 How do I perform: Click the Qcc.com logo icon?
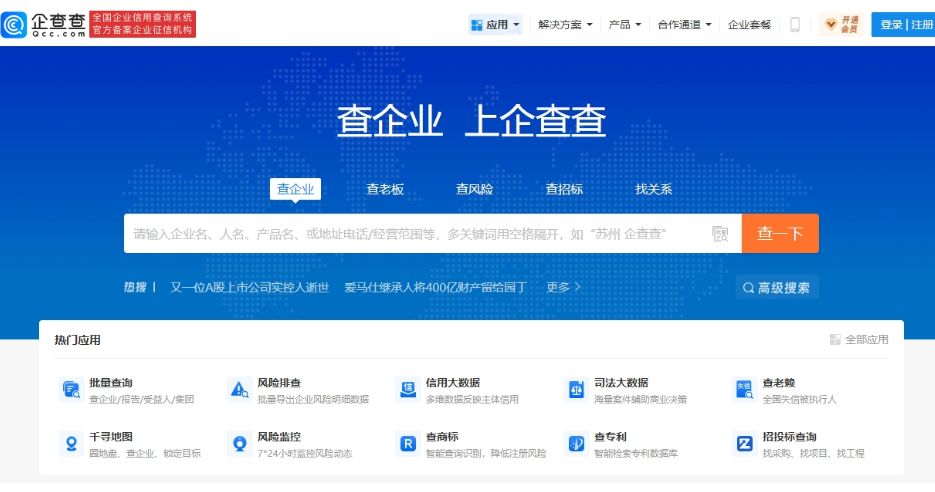click(14, 24)
